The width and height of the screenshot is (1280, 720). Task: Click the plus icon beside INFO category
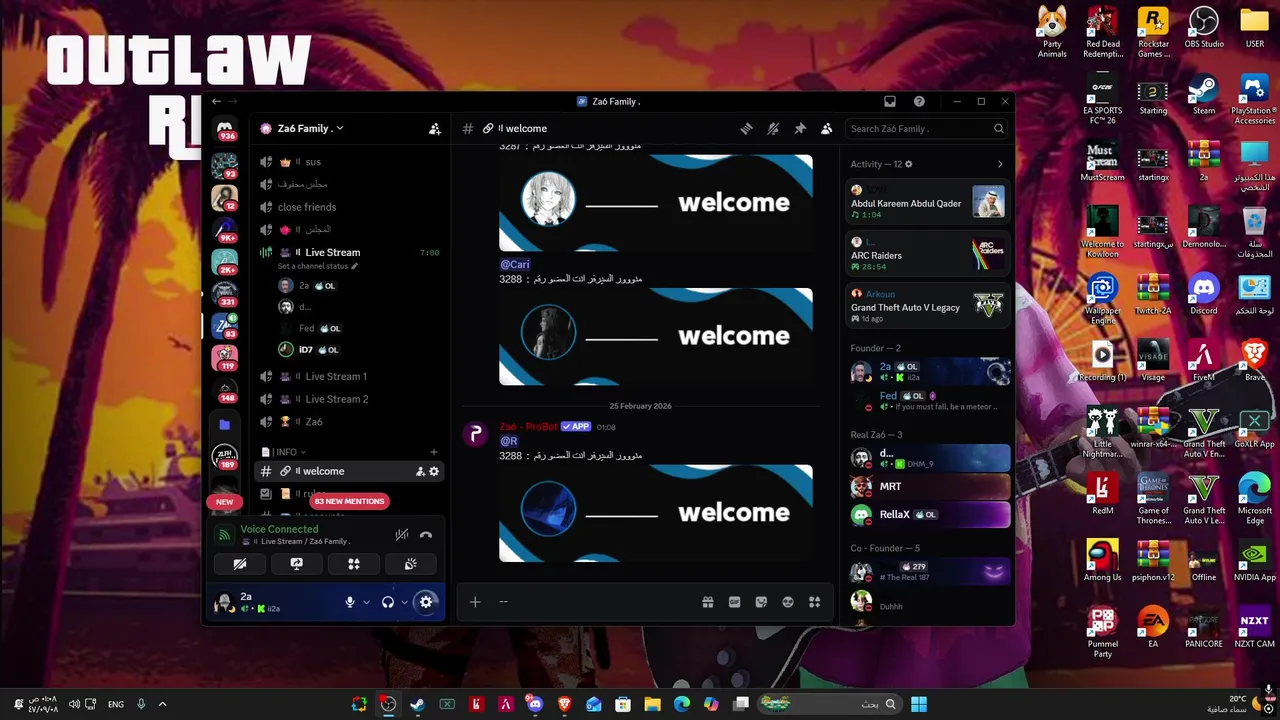pos(433,452)
